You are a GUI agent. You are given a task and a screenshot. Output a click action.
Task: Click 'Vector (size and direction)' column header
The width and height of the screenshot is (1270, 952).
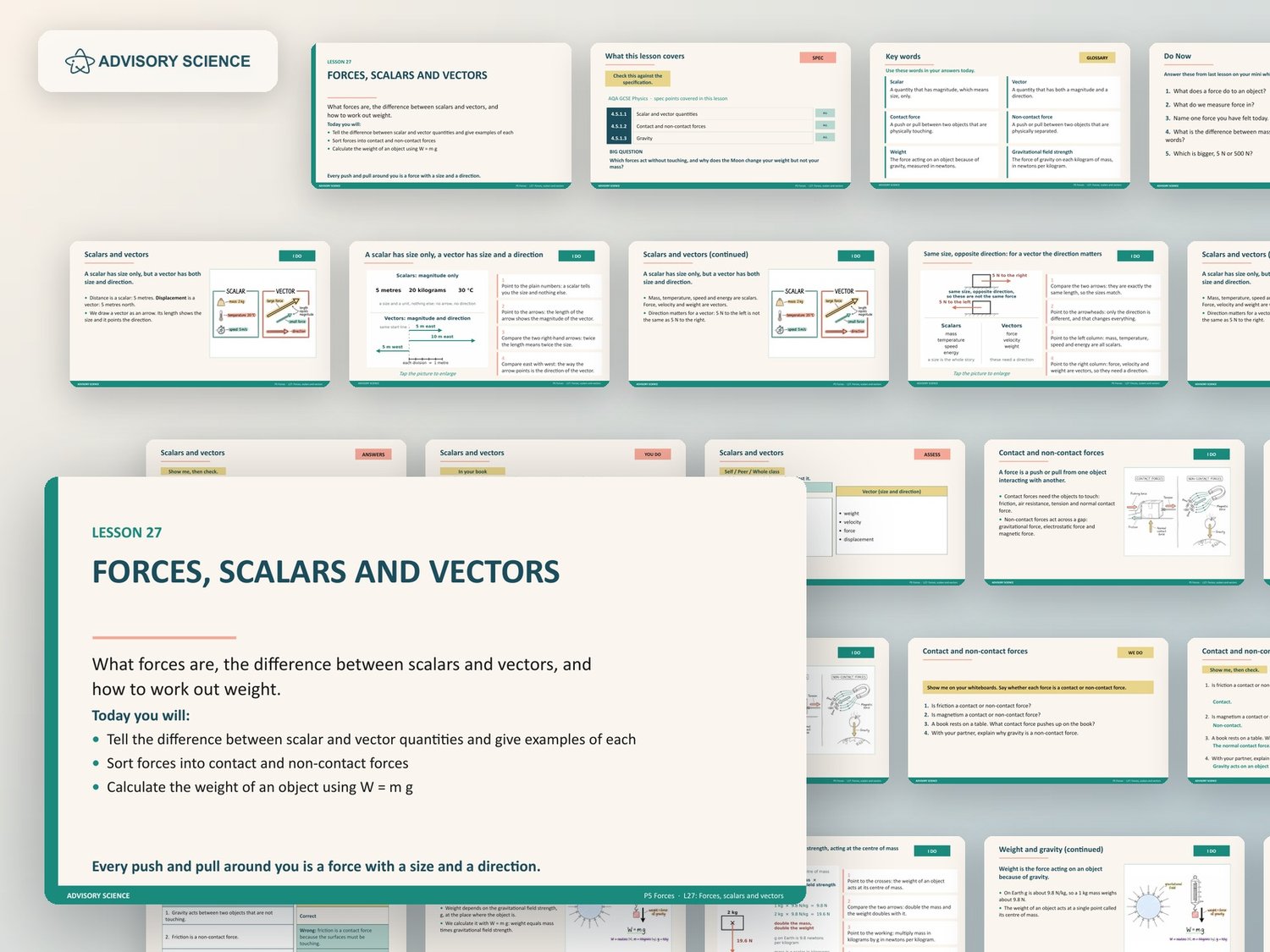[x=892, y=492]
